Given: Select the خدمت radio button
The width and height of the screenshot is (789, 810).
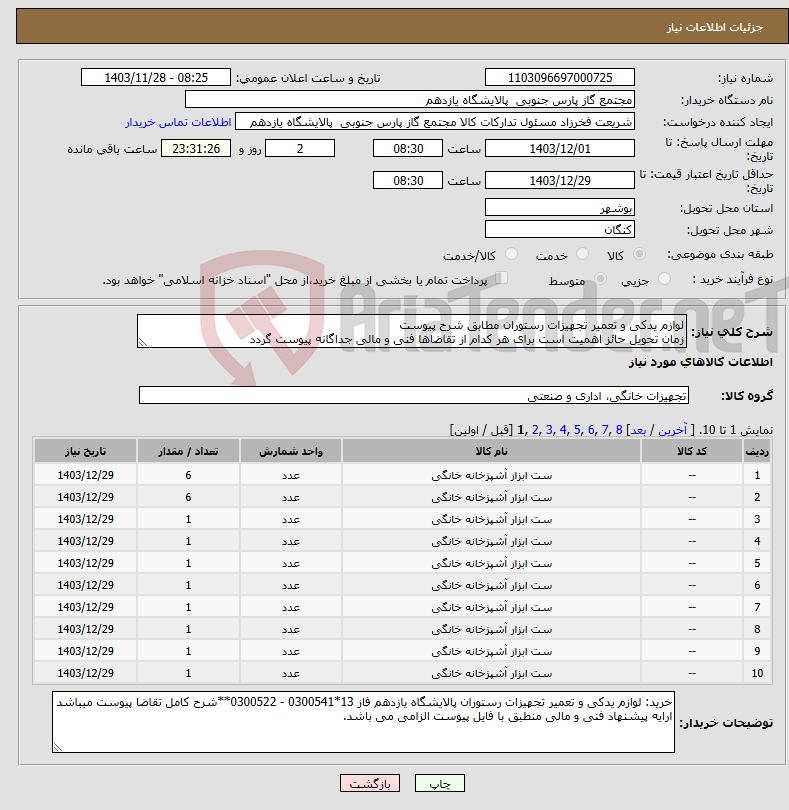Looking at the screenshot, I should coord(582,254).
